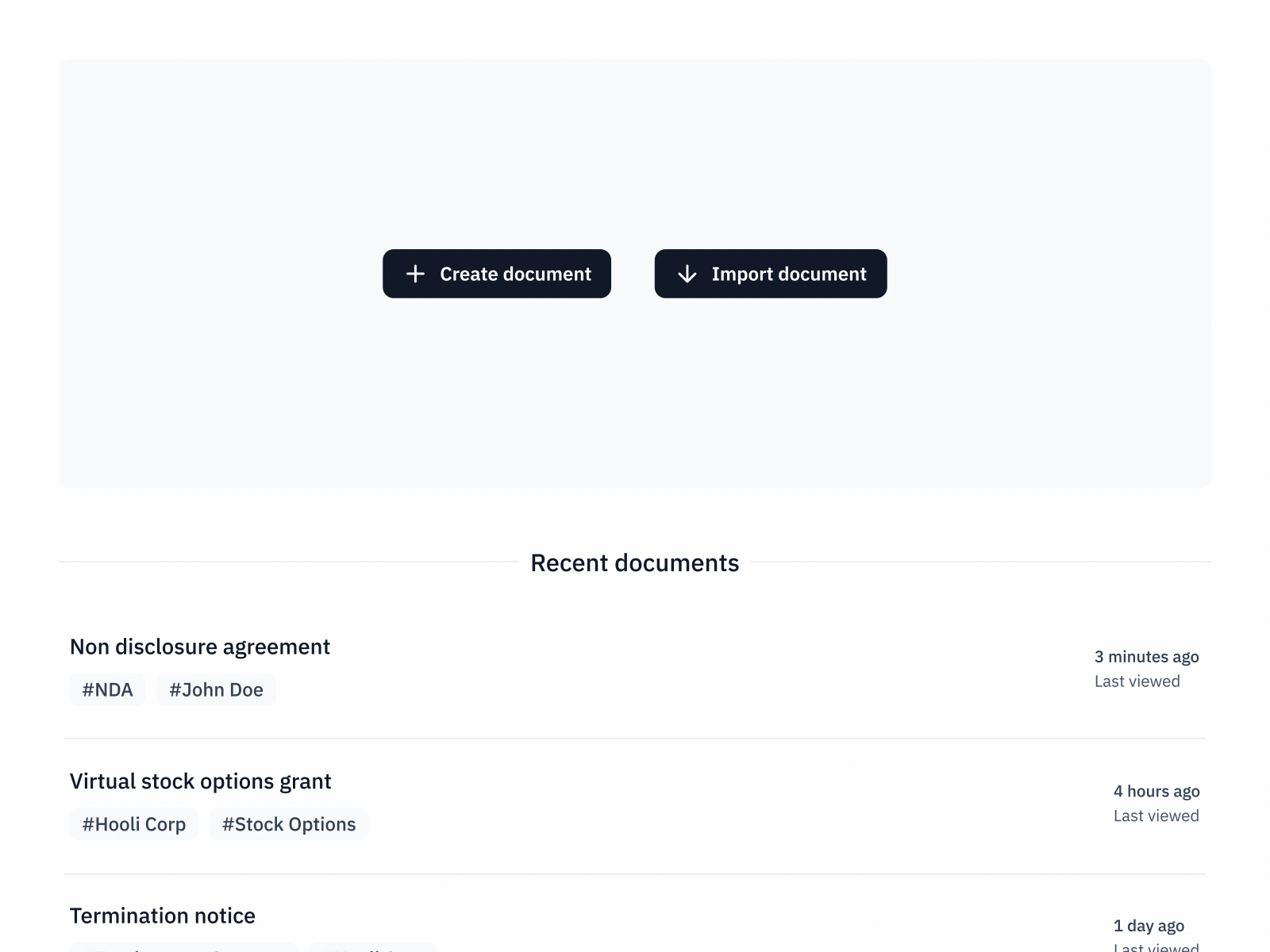Filter by the #Stock Options tag
Viewport: 1270px width, 952px height.
click(x=289, y=824)
